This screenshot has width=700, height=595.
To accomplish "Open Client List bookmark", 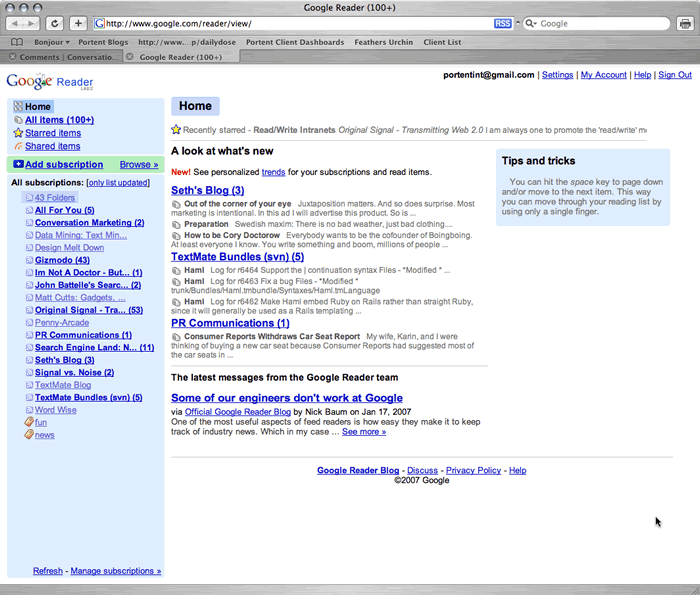I will [442, 42].
